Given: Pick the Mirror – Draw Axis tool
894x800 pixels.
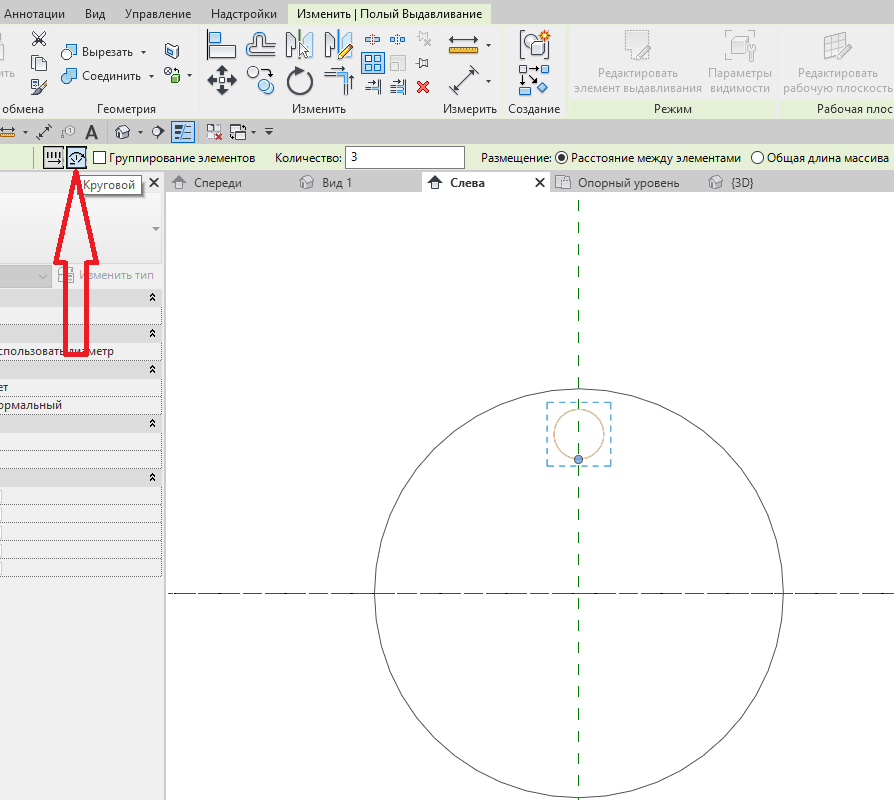Looking at the screenshot, I should pos(338,45).
